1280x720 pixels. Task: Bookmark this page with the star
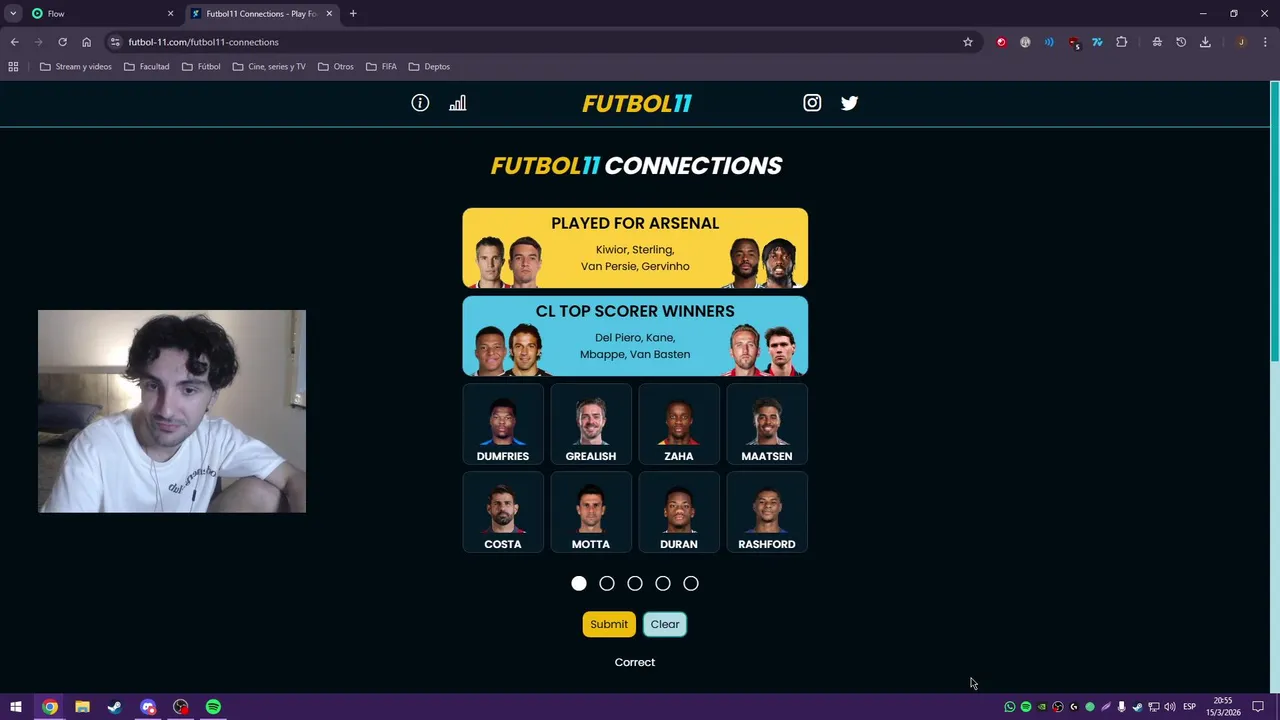968,42
